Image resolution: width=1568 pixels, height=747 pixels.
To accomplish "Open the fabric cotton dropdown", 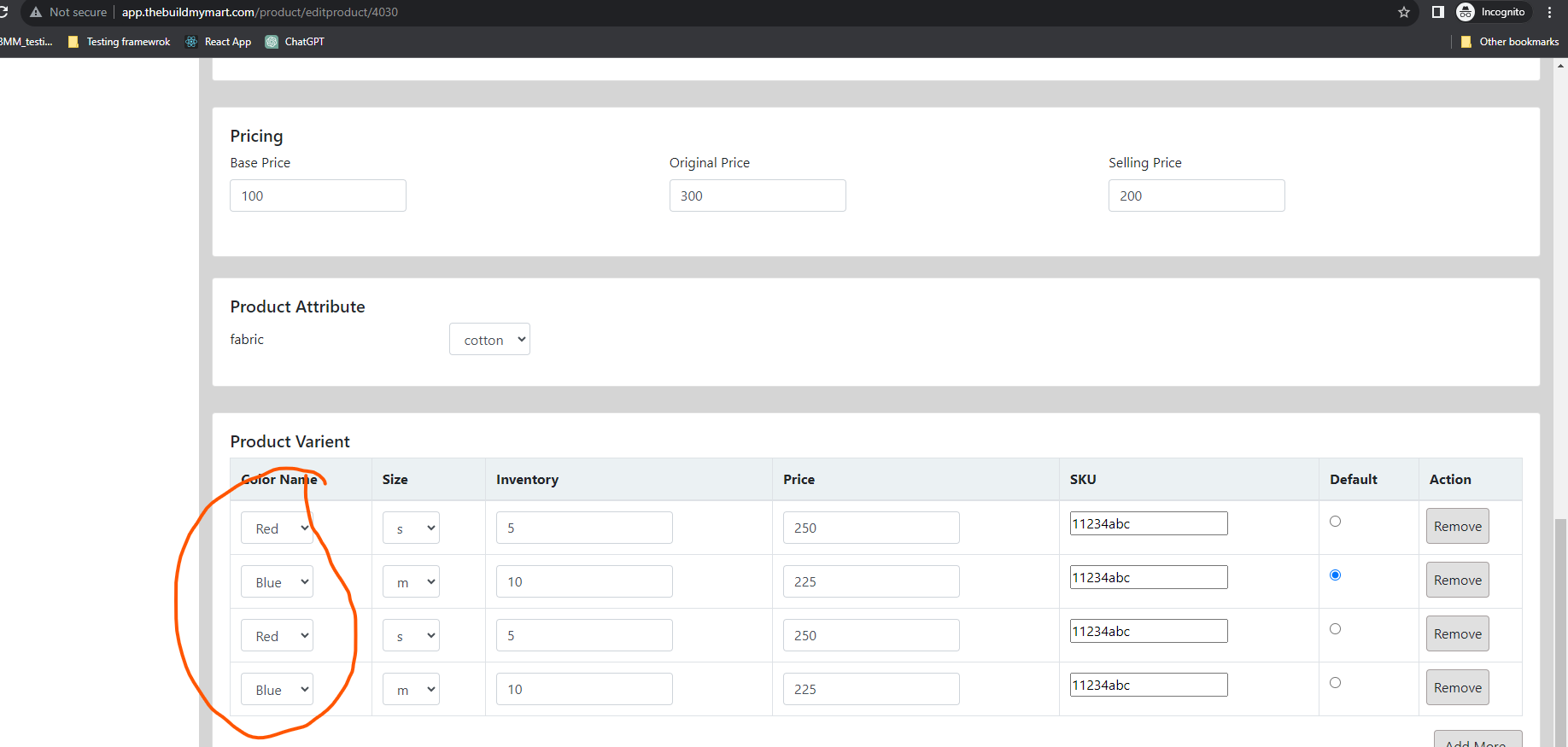I will (x=489, y=339).
